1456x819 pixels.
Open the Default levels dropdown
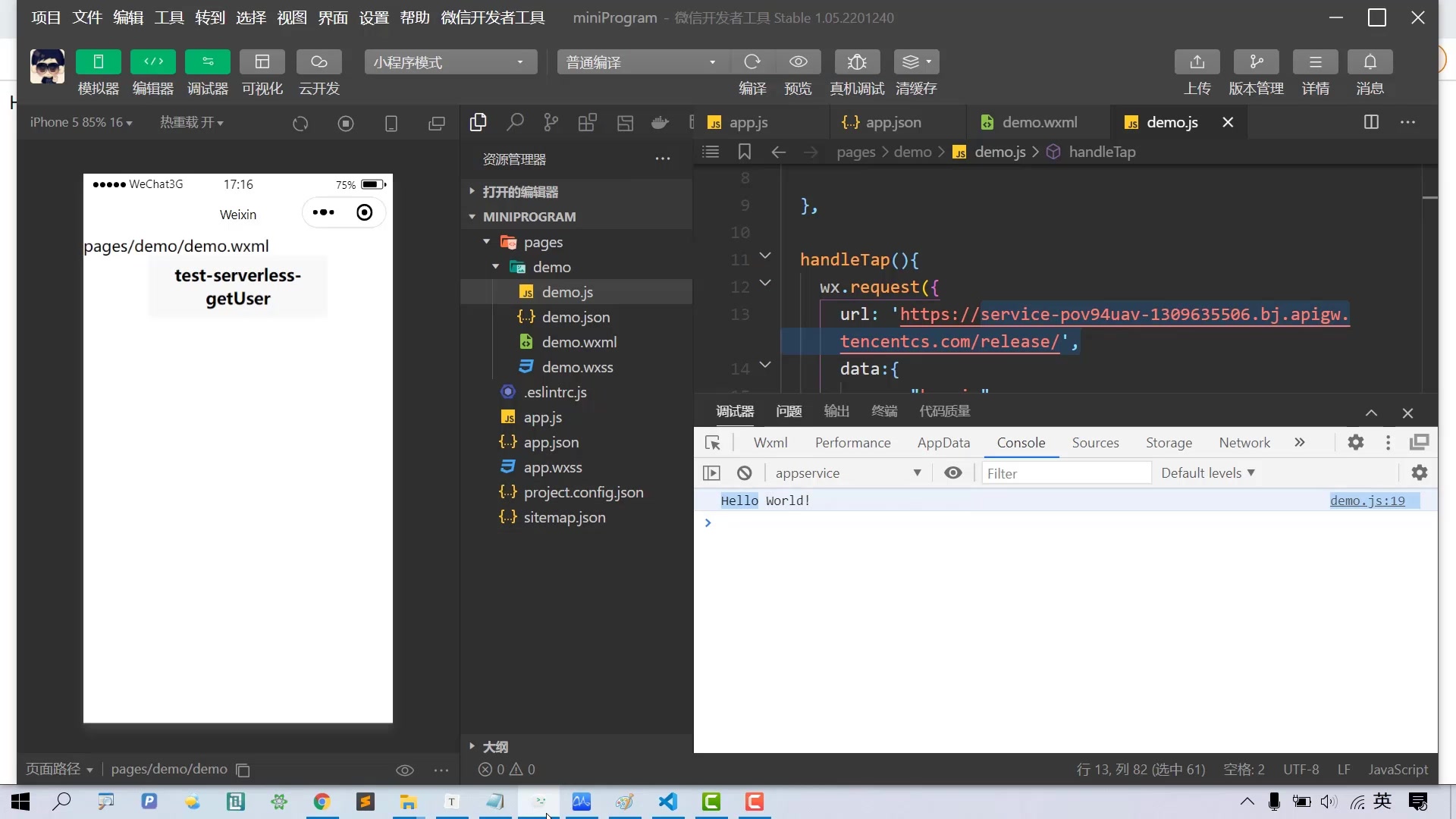point(1208,473)
